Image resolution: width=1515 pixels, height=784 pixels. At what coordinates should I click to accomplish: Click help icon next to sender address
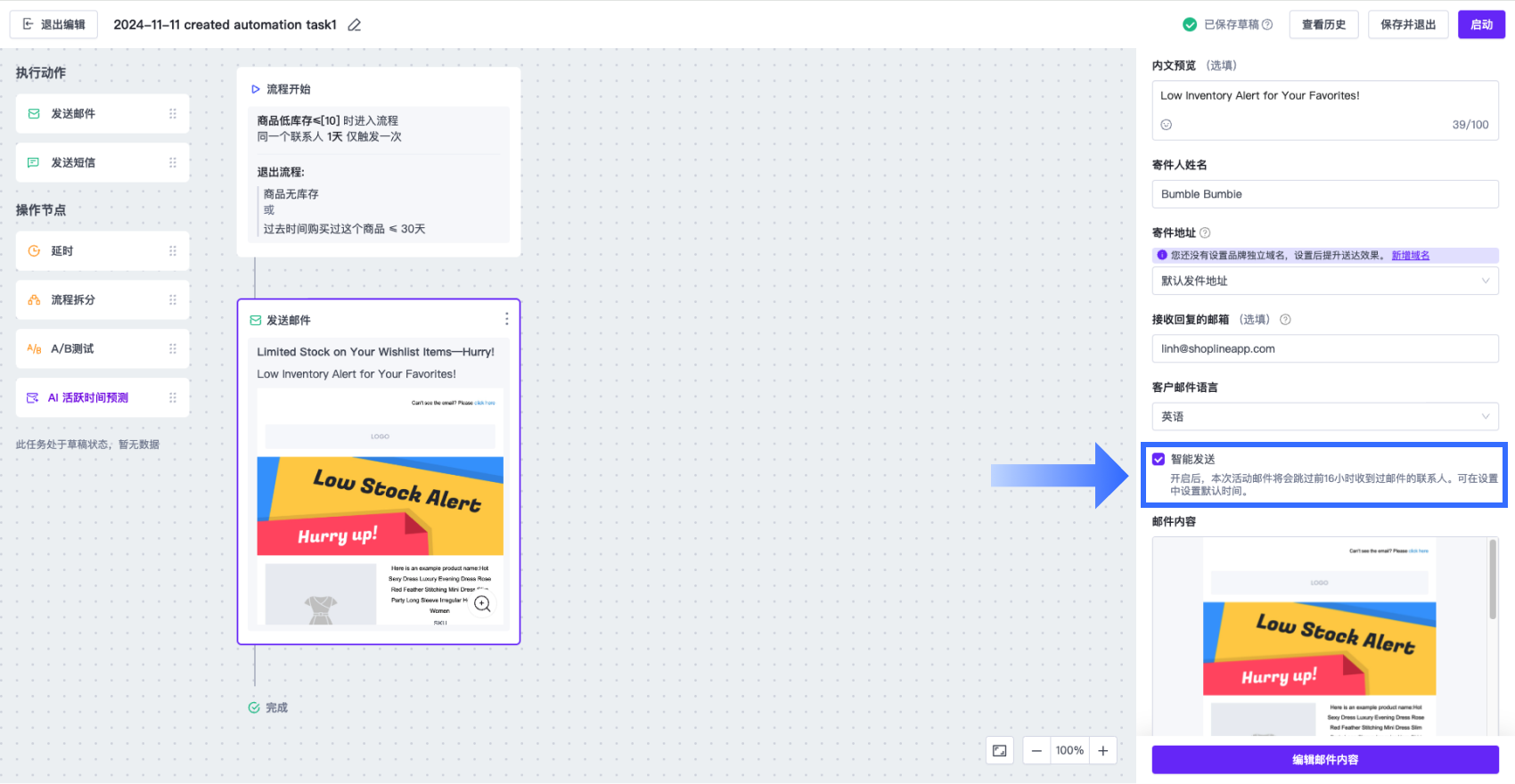click(x=1205, y=233)
